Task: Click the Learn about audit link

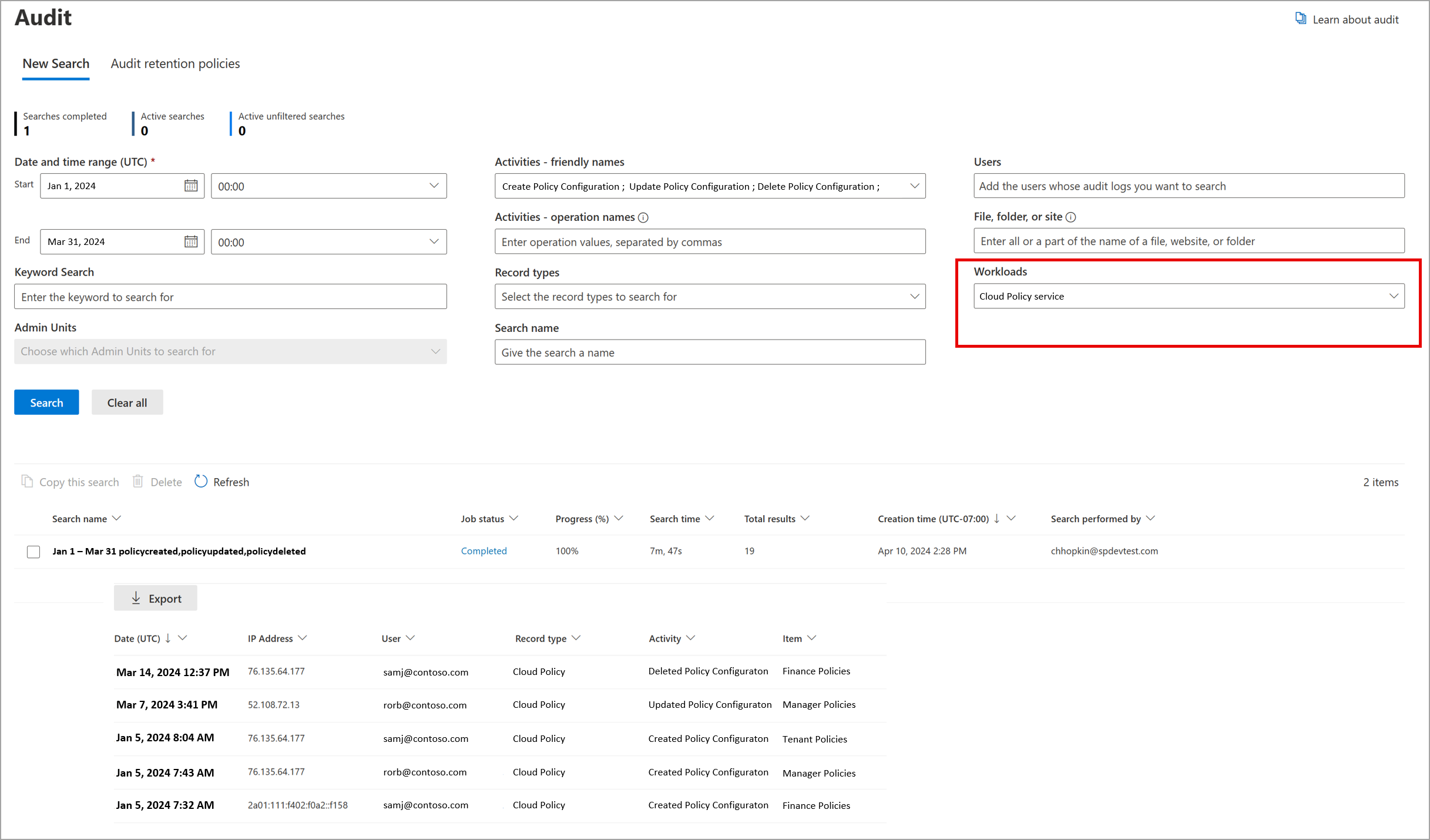Action: point(1358,18)
